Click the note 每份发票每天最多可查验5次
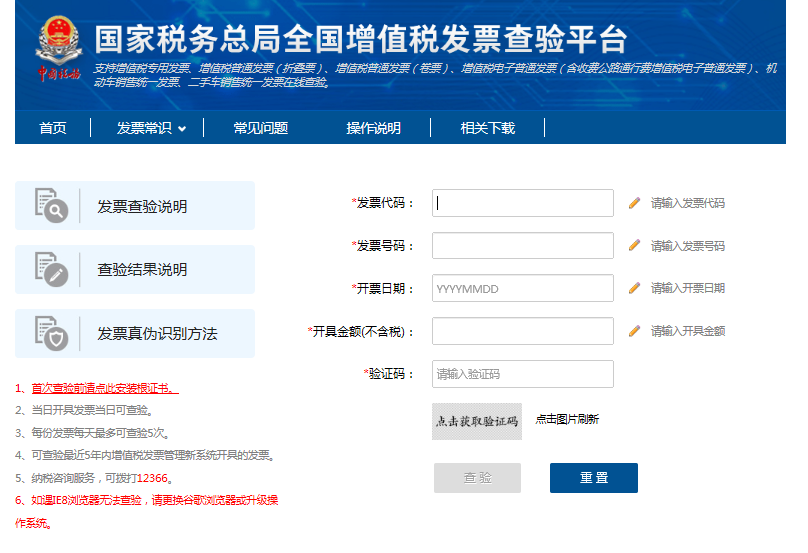Image resolution: width=808 pixels, height=553 pixels. [92, 433]
